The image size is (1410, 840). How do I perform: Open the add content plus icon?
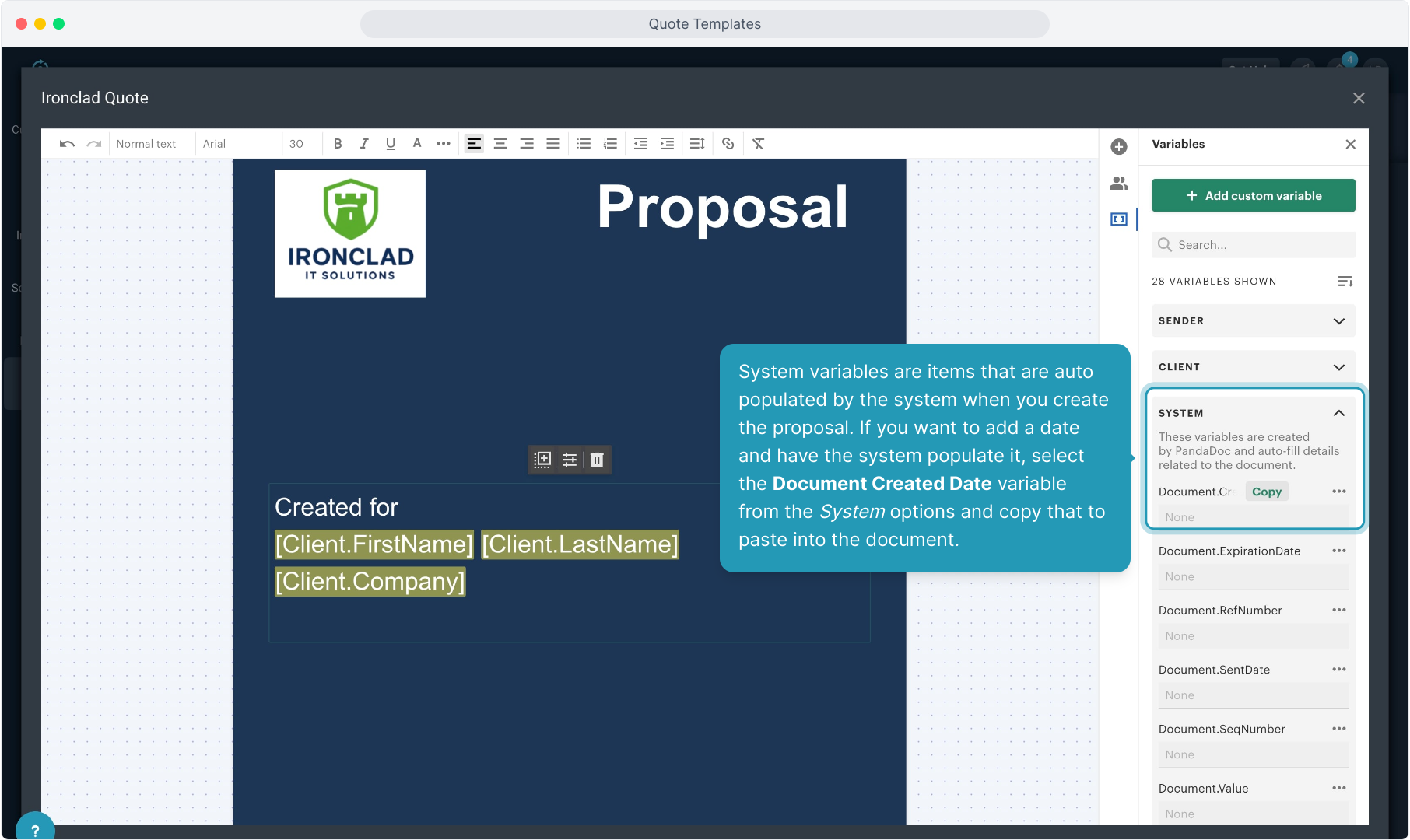[x=1119, y=147]
